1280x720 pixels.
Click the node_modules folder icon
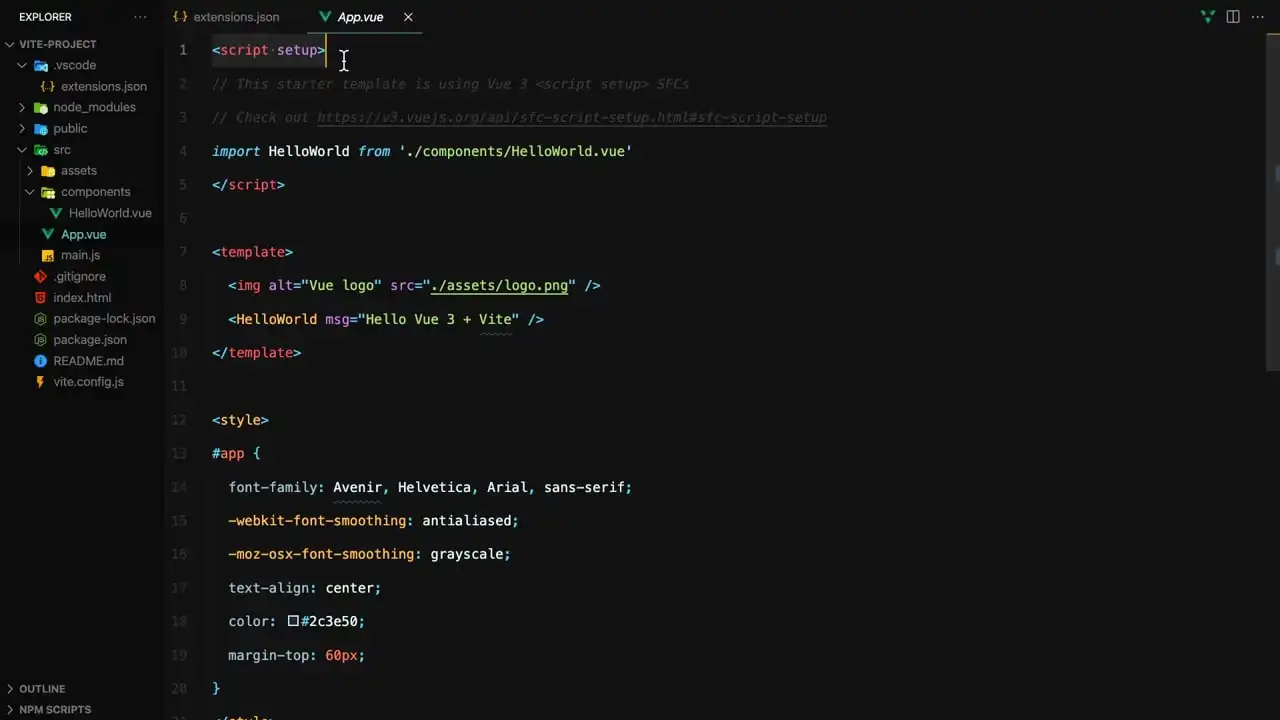(x=41, y=107)
